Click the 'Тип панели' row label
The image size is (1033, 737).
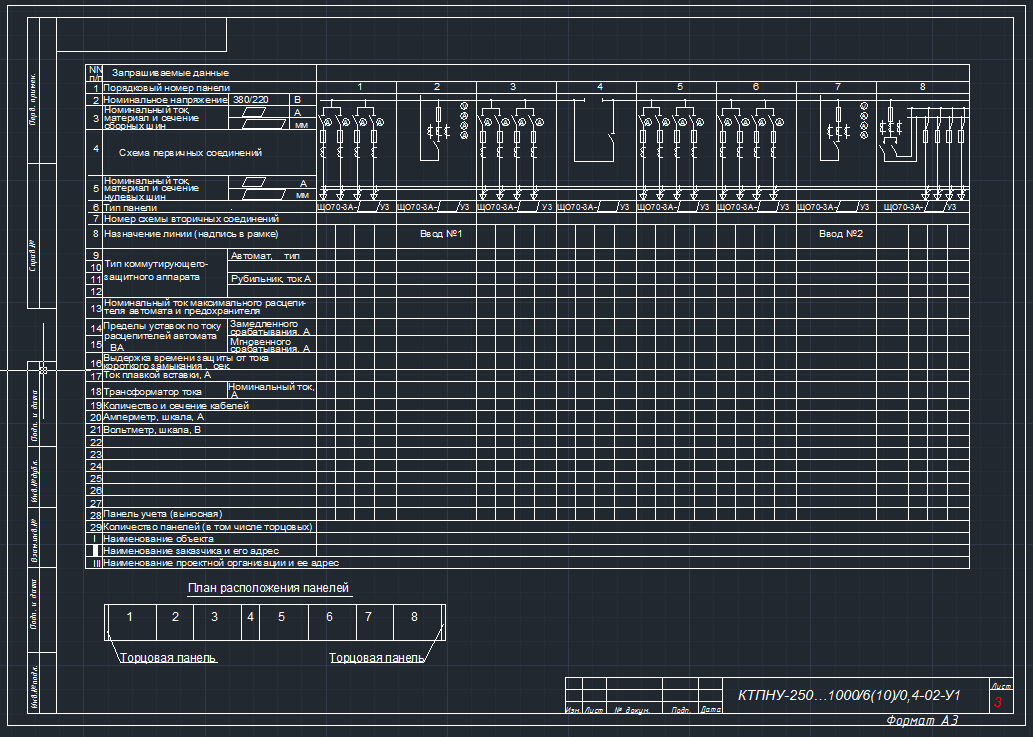point(130,207)
